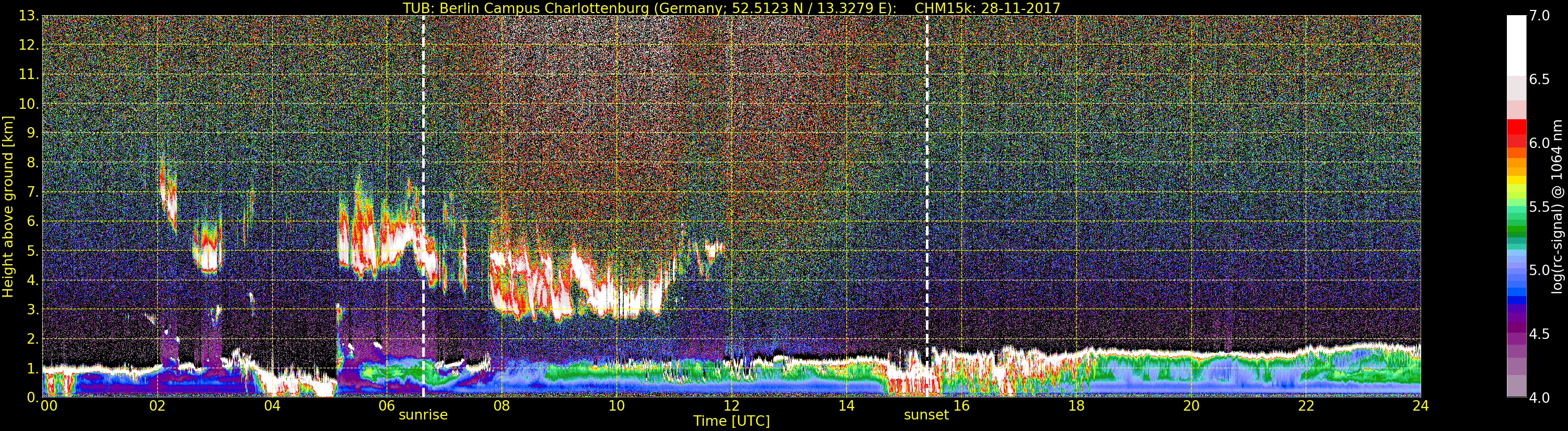1568x431 pixels.
Task: Click the time axis tick label '06'
Action: pyautogui.click(x=387, y=405)
